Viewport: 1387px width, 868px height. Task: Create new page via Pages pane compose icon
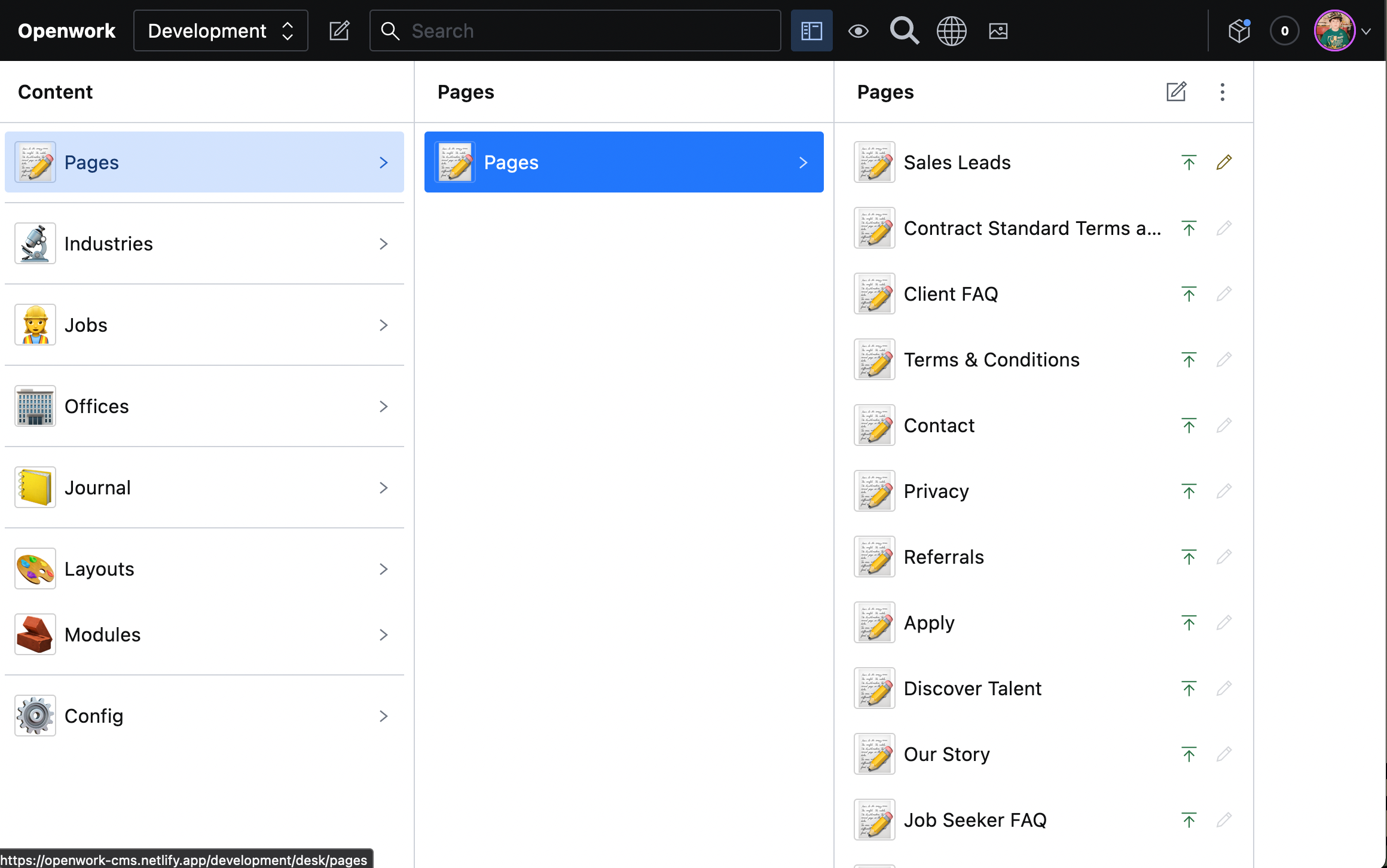pos(1176,92)
